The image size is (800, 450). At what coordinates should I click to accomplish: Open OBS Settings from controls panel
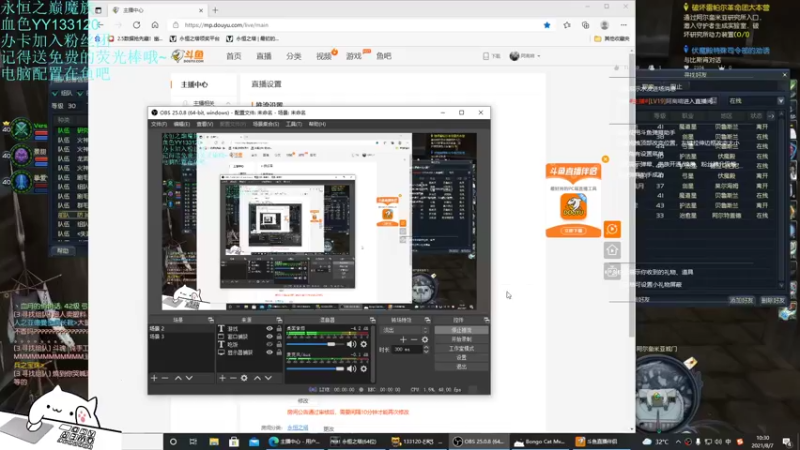[461, 358]
